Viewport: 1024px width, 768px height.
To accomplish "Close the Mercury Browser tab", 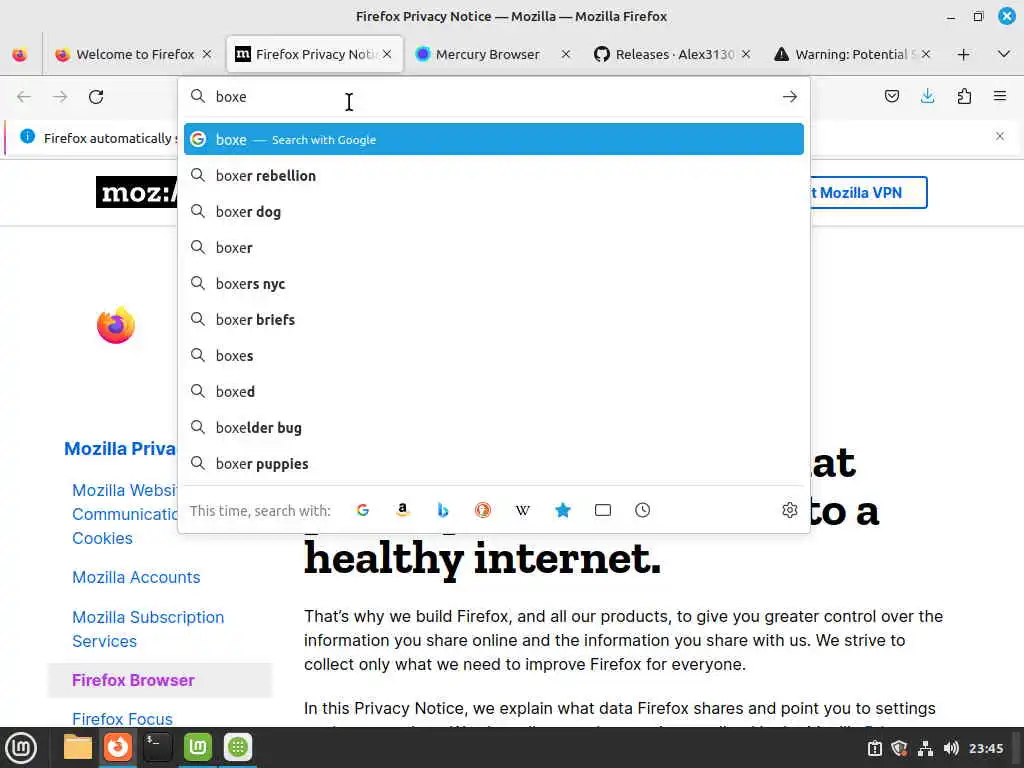I will click(x=566, y=54).
